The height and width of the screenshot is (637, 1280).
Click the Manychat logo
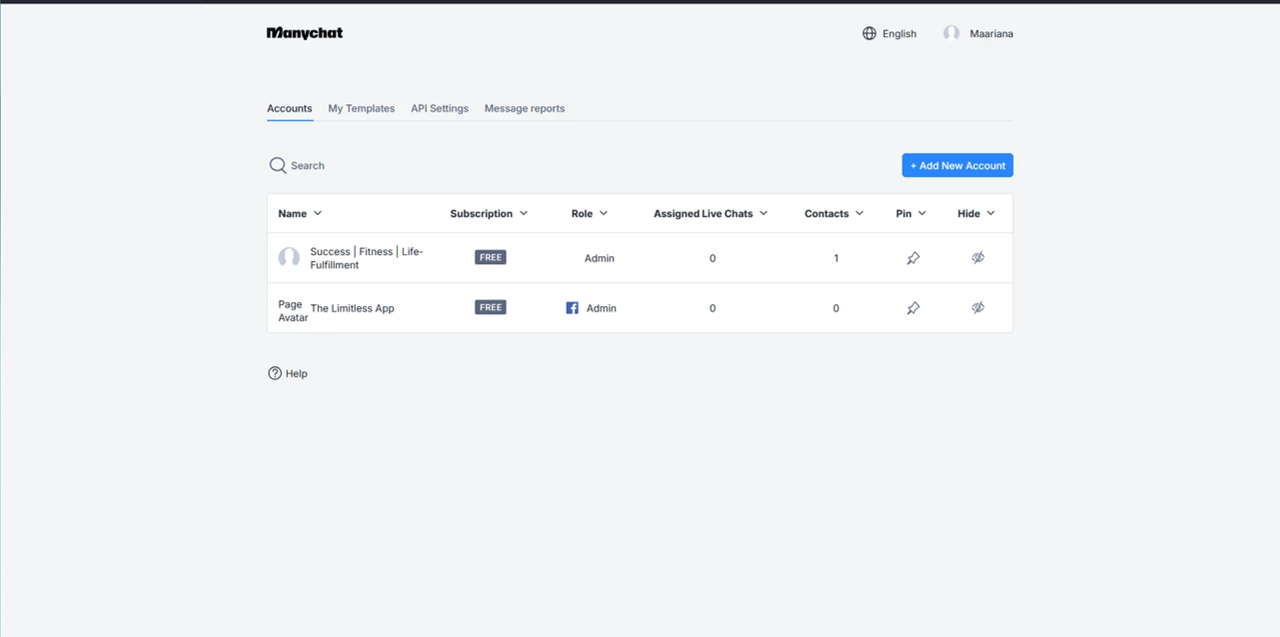click(305, 33)
